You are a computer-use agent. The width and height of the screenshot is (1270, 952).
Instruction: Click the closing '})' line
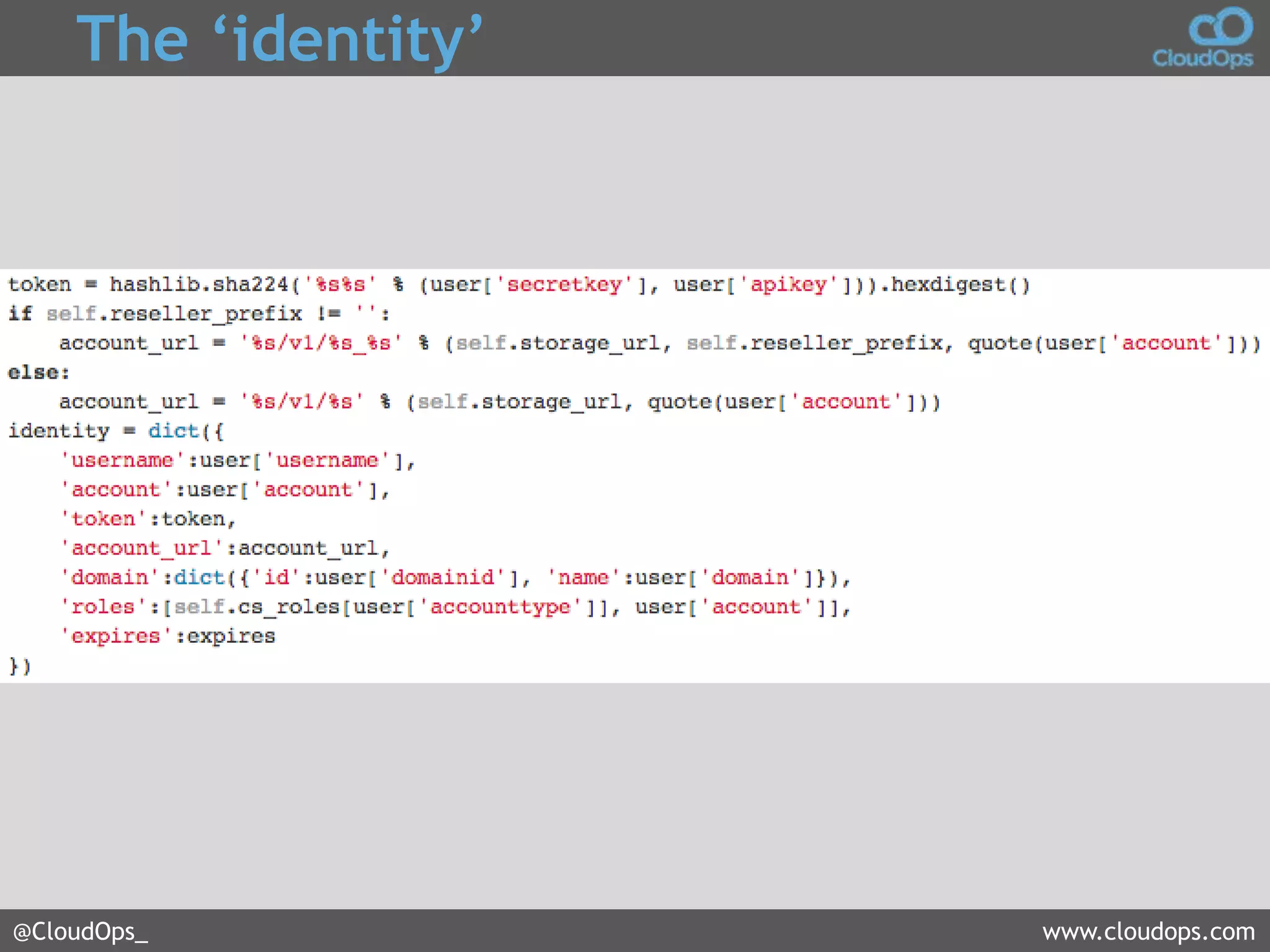(19, 666)
